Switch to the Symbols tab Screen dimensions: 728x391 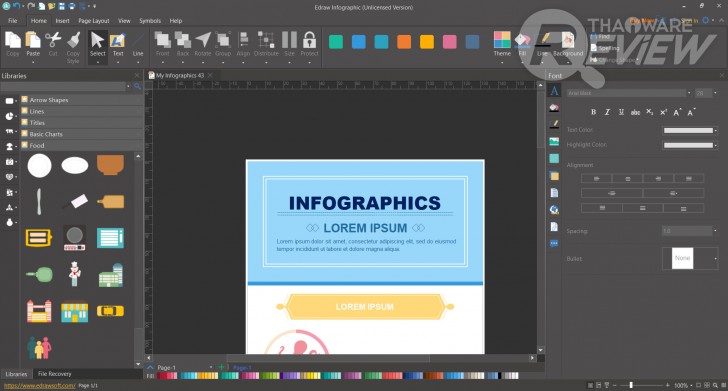pyautogui.click(x=150, y=21)
